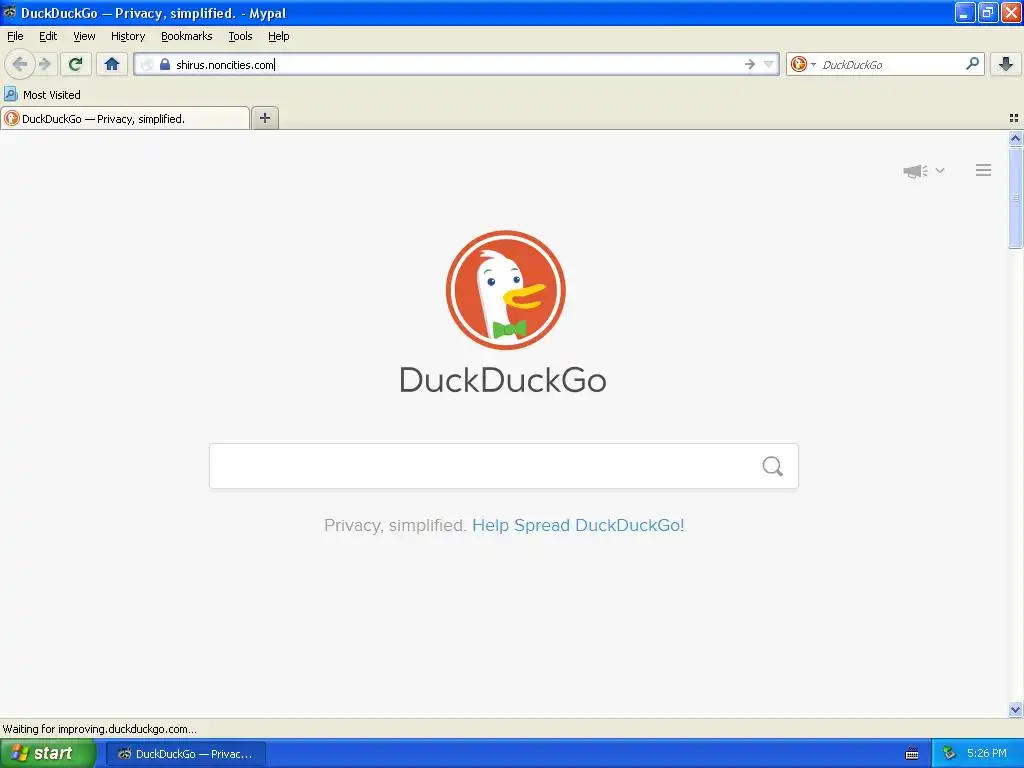
Task: Click the scrollbar down arrow
Action: (x=1015, y=709)
